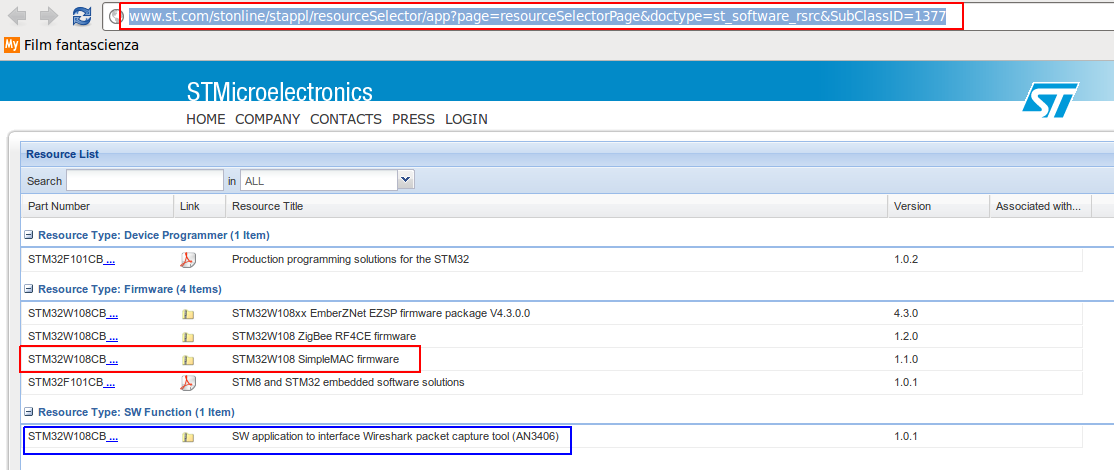Open the folder icon for ZigBee RF4CE firmware

pos(188,337)
